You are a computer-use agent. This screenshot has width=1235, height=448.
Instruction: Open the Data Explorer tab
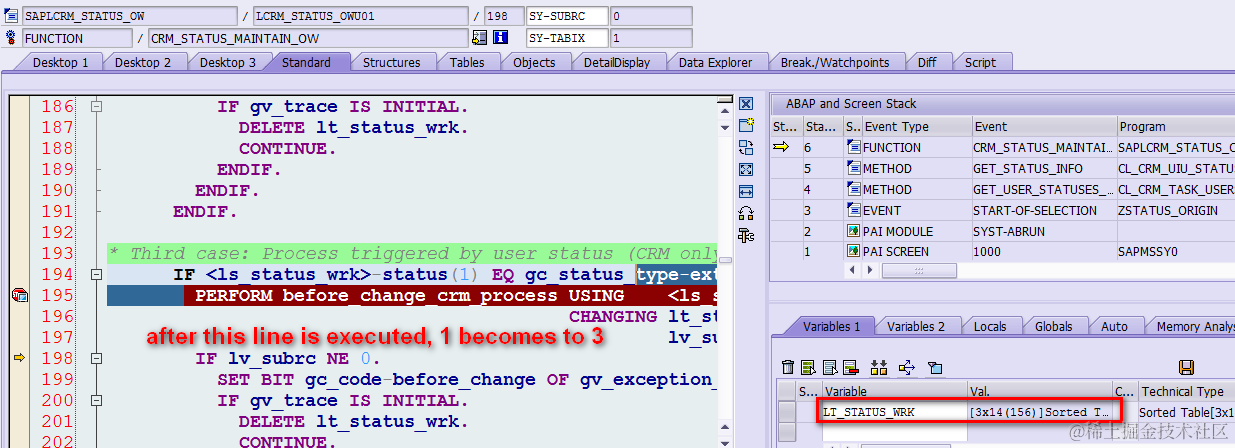coord(715,62)
